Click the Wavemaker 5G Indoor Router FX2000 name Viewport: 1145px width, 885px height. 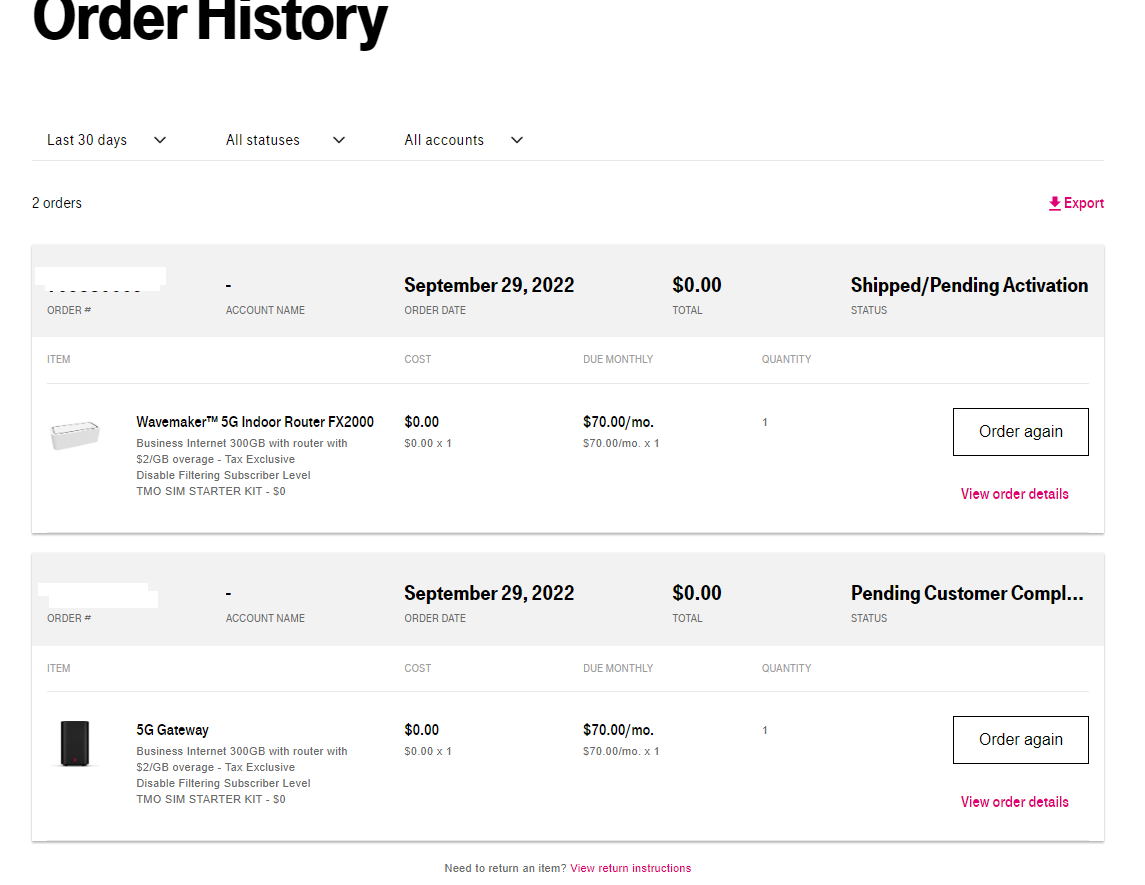coord(254,421)
